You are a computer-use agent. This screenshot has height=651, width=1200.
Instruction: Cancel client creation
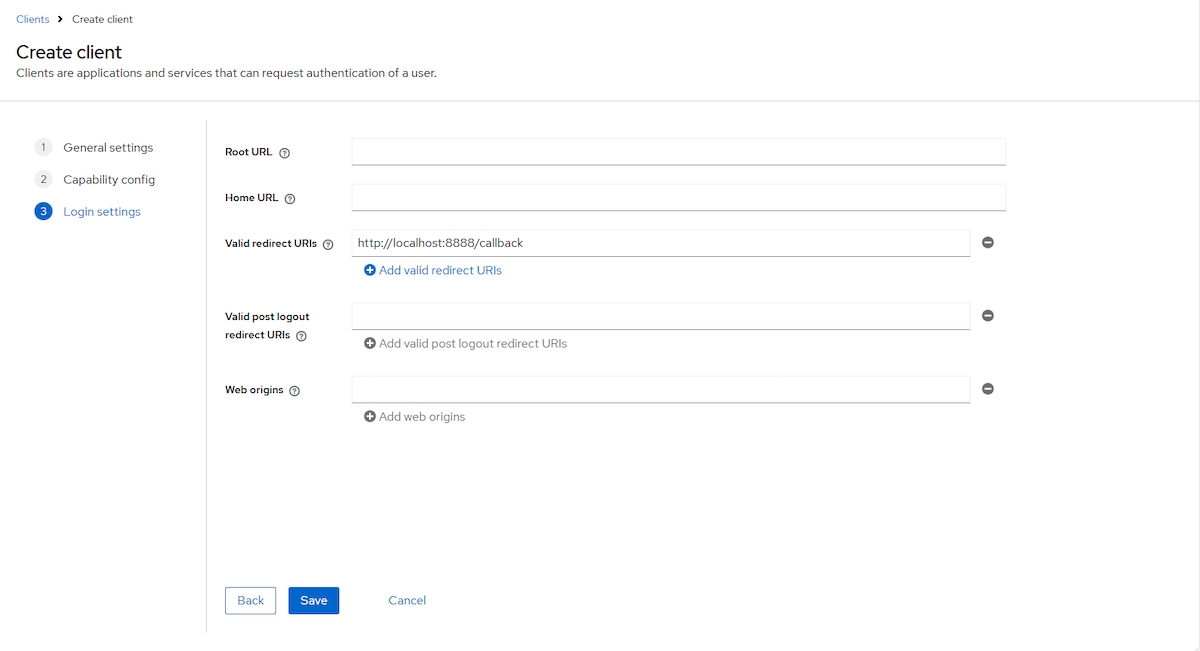[x=407, y=600]
